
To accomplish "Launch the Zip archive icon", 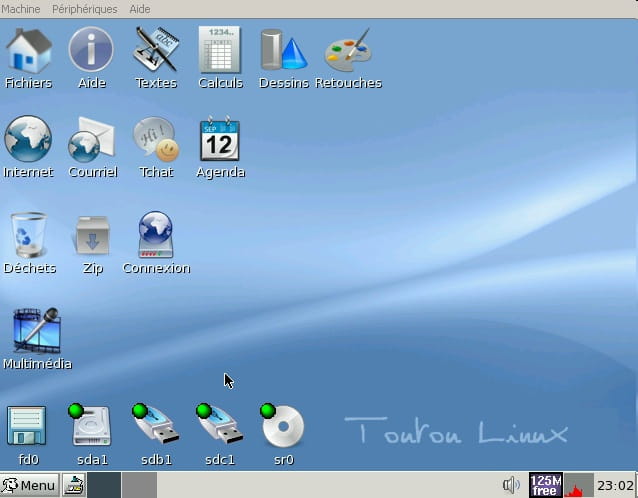I will (92, 235).
